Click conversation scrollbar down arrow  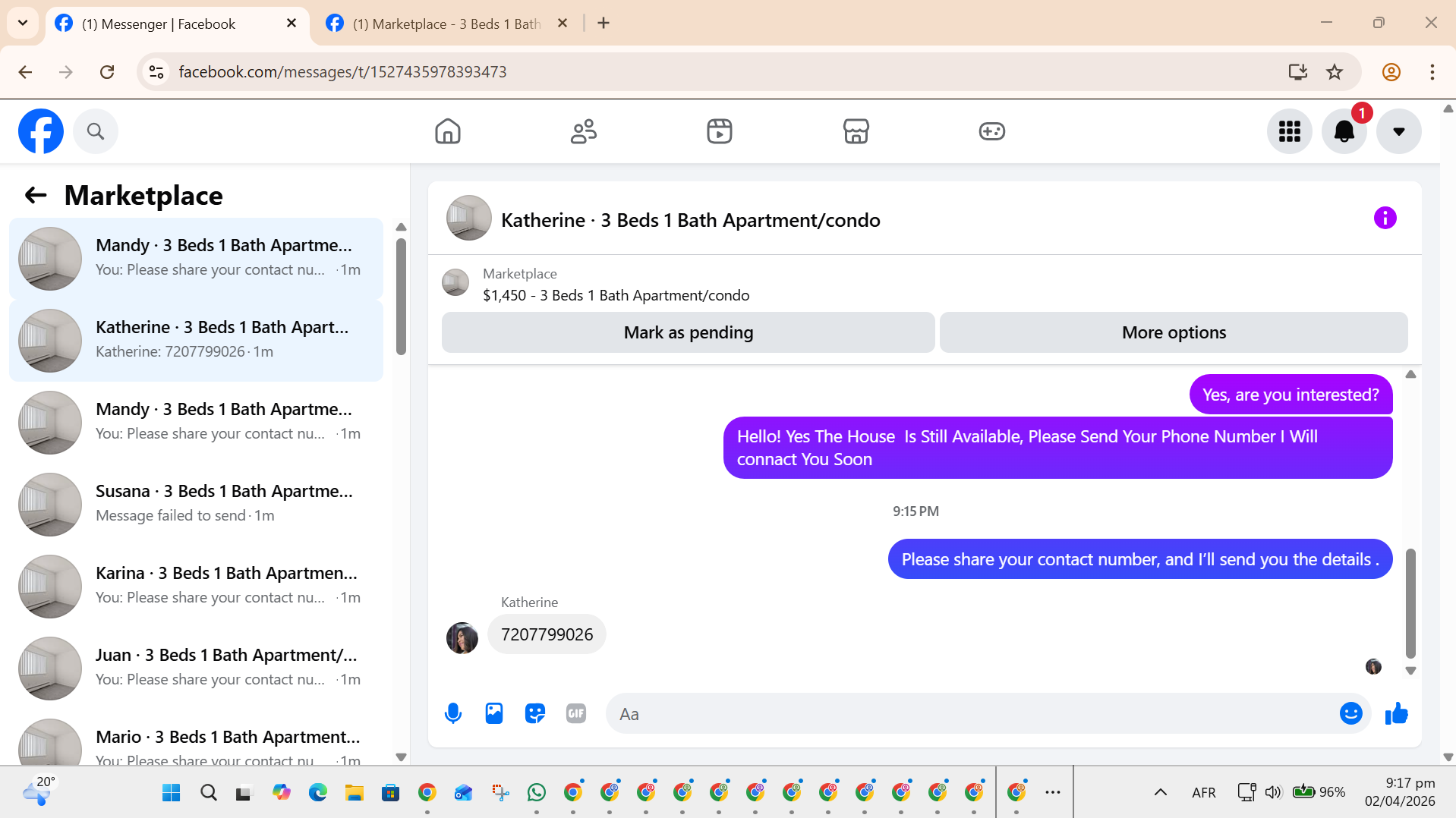1410,671
